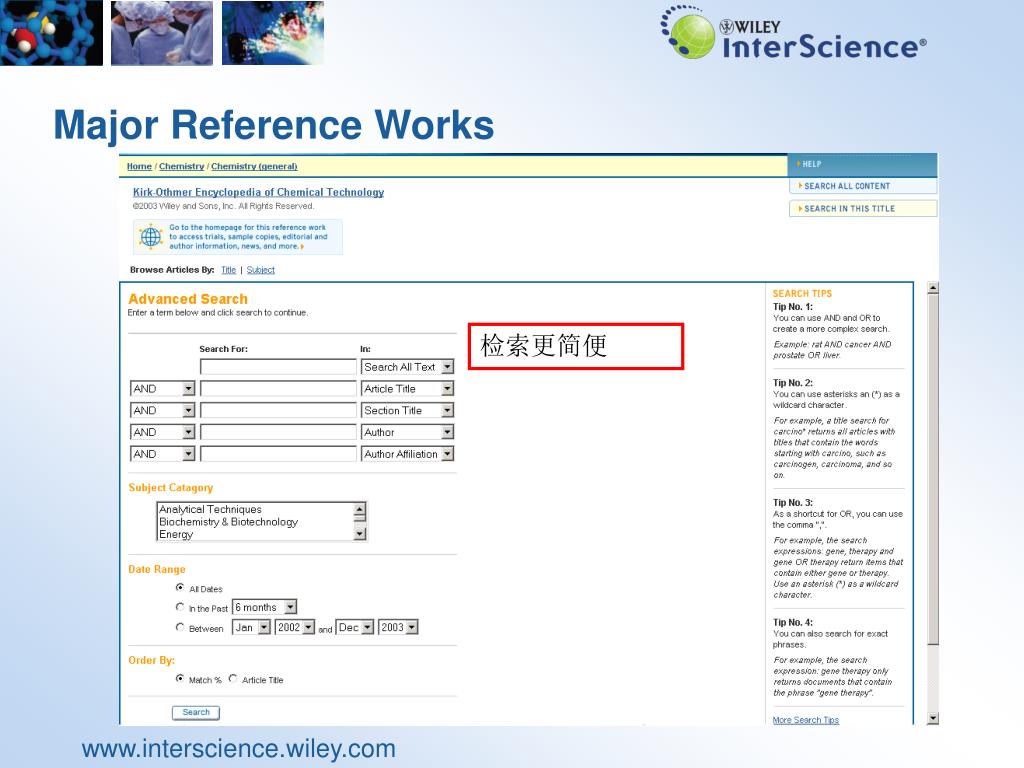This screenshot has height=768, width=1024.
Task: Open the Jan start month dropdown
Action: pos(251,628)
